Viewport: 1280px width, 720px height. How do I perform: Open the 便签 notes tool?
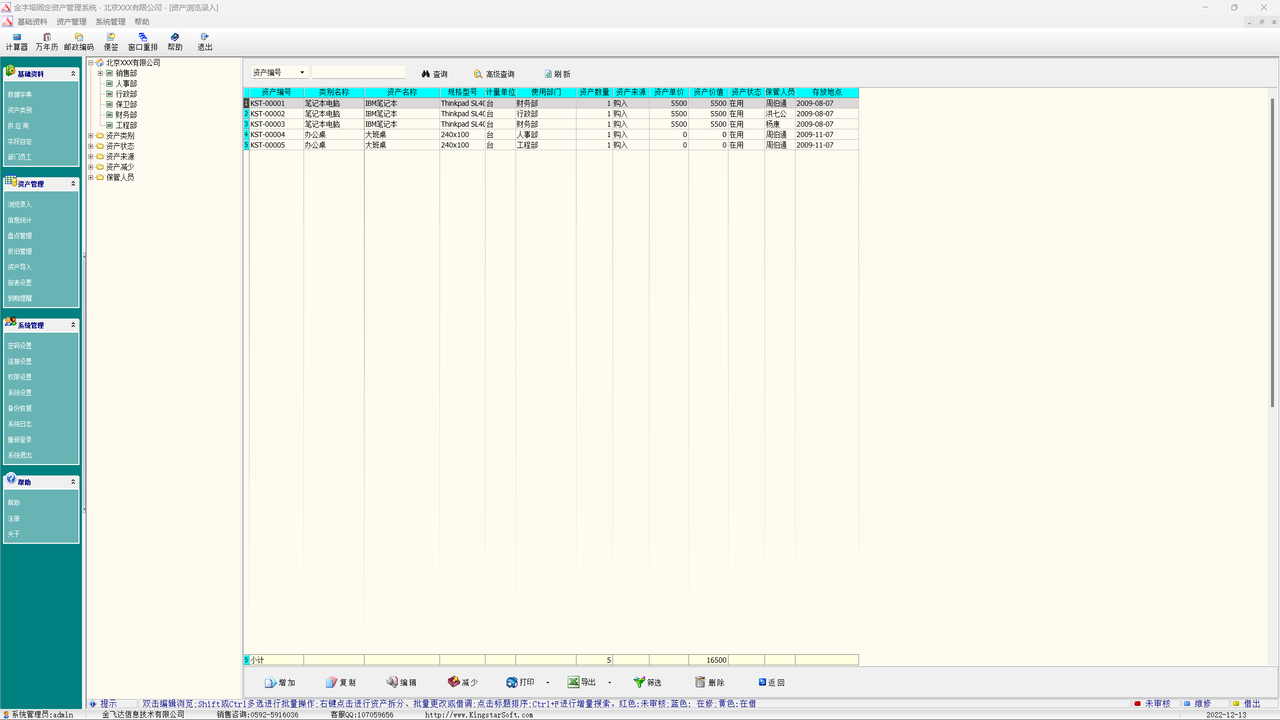(x=111, y=42)
